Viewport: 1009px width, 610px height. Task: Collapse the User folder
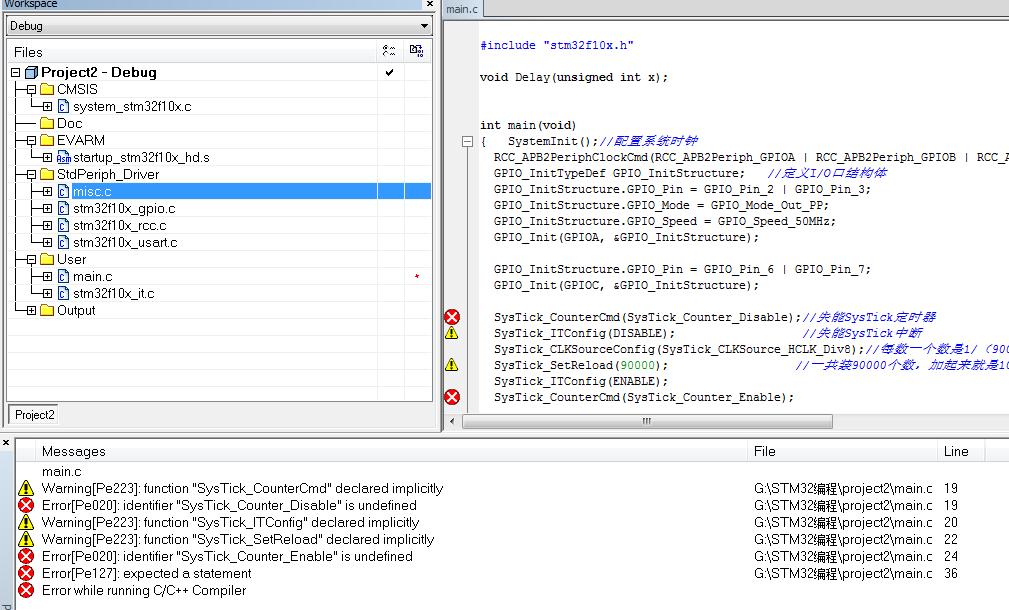point(32,259)
